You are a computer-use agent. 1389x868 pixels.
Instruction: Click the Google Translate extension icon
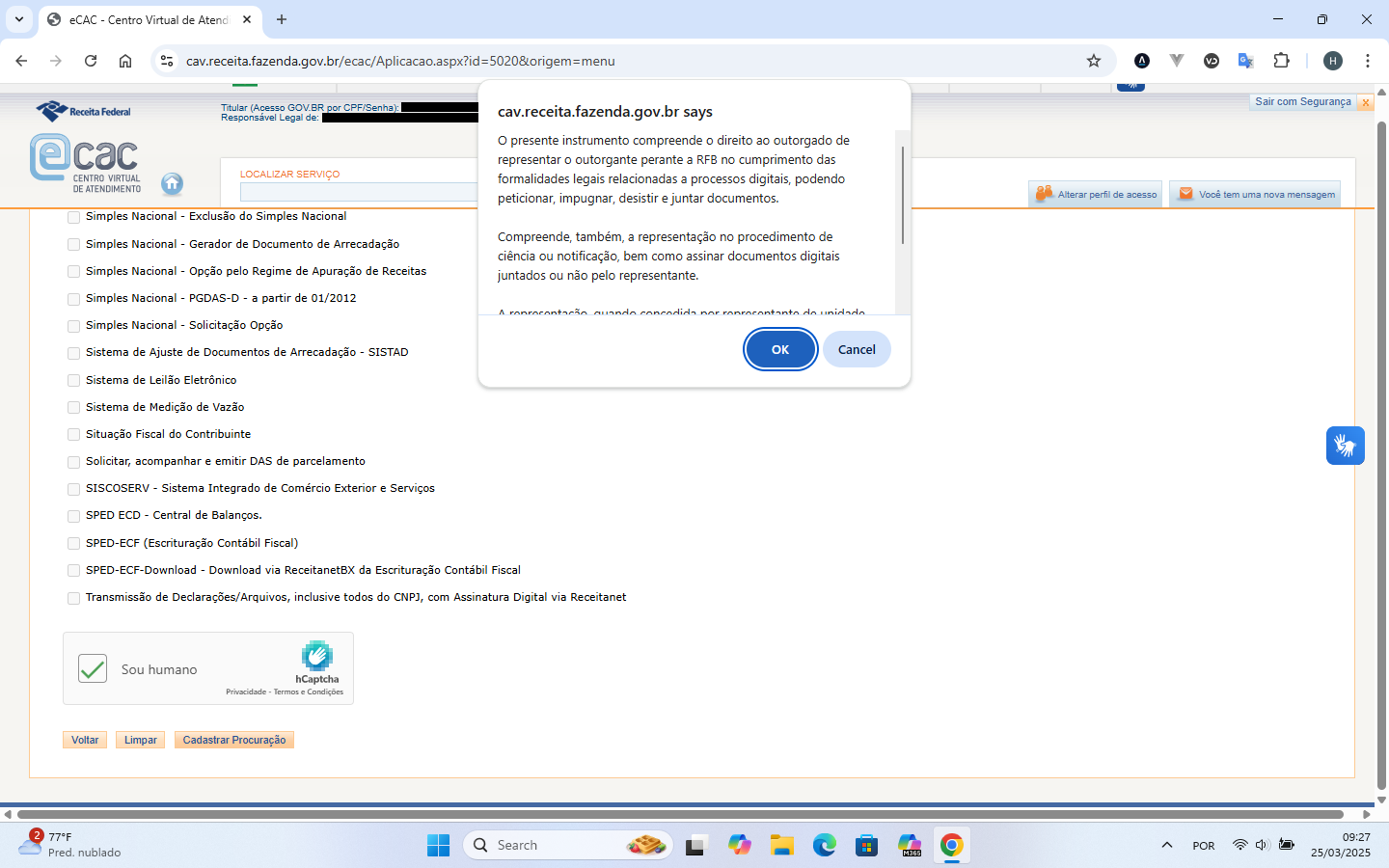[1245, 61]
